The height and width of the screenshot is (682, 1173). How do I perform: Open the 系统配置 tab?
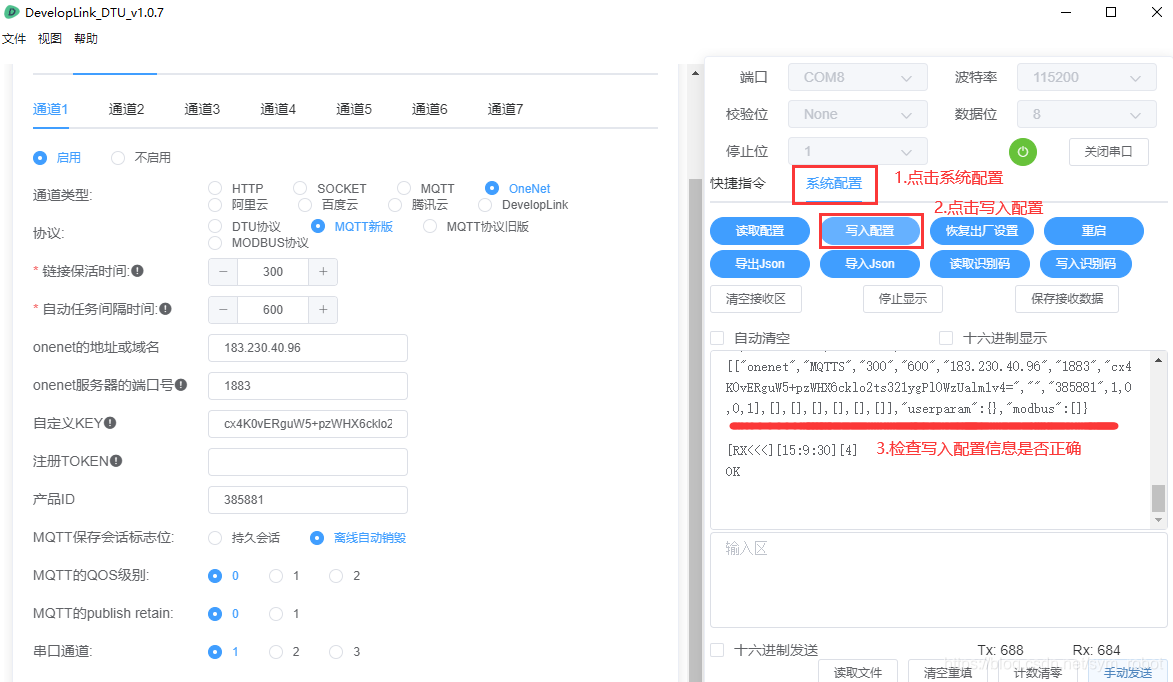coord(834,183)
